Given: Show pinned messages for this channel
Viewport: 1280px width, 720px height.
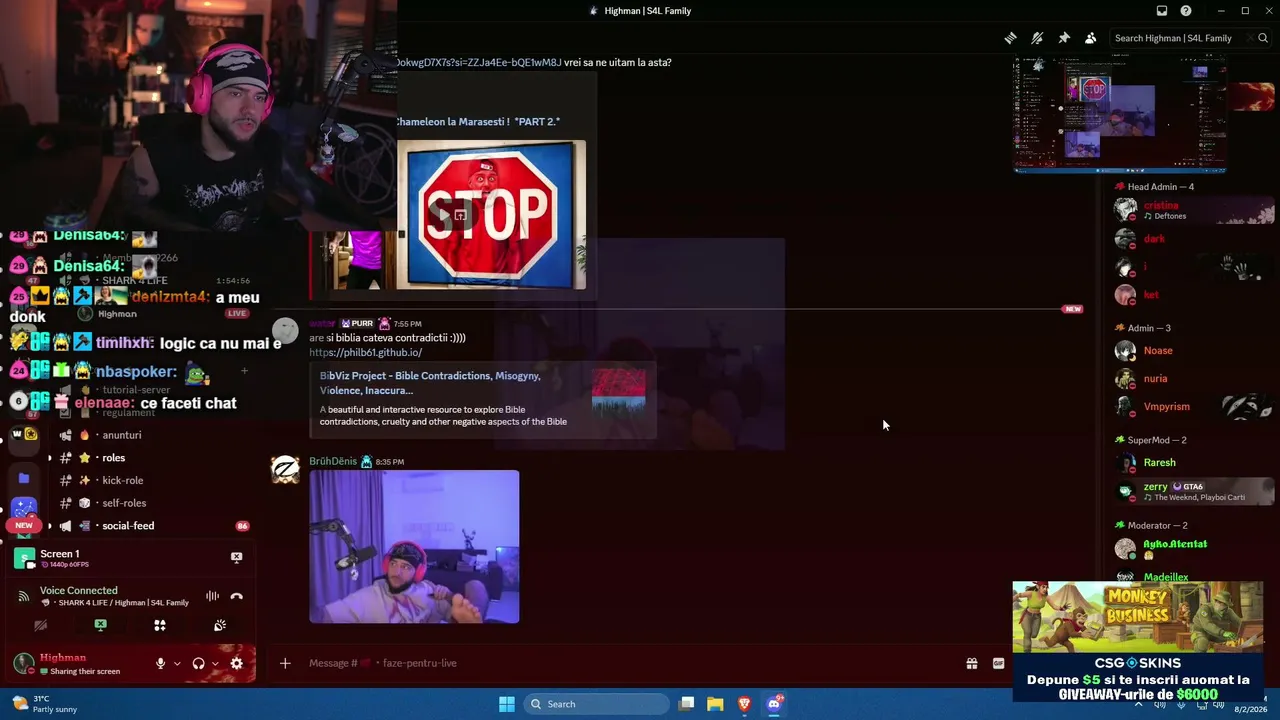Looking at the screenshot, I should 1064,38.
